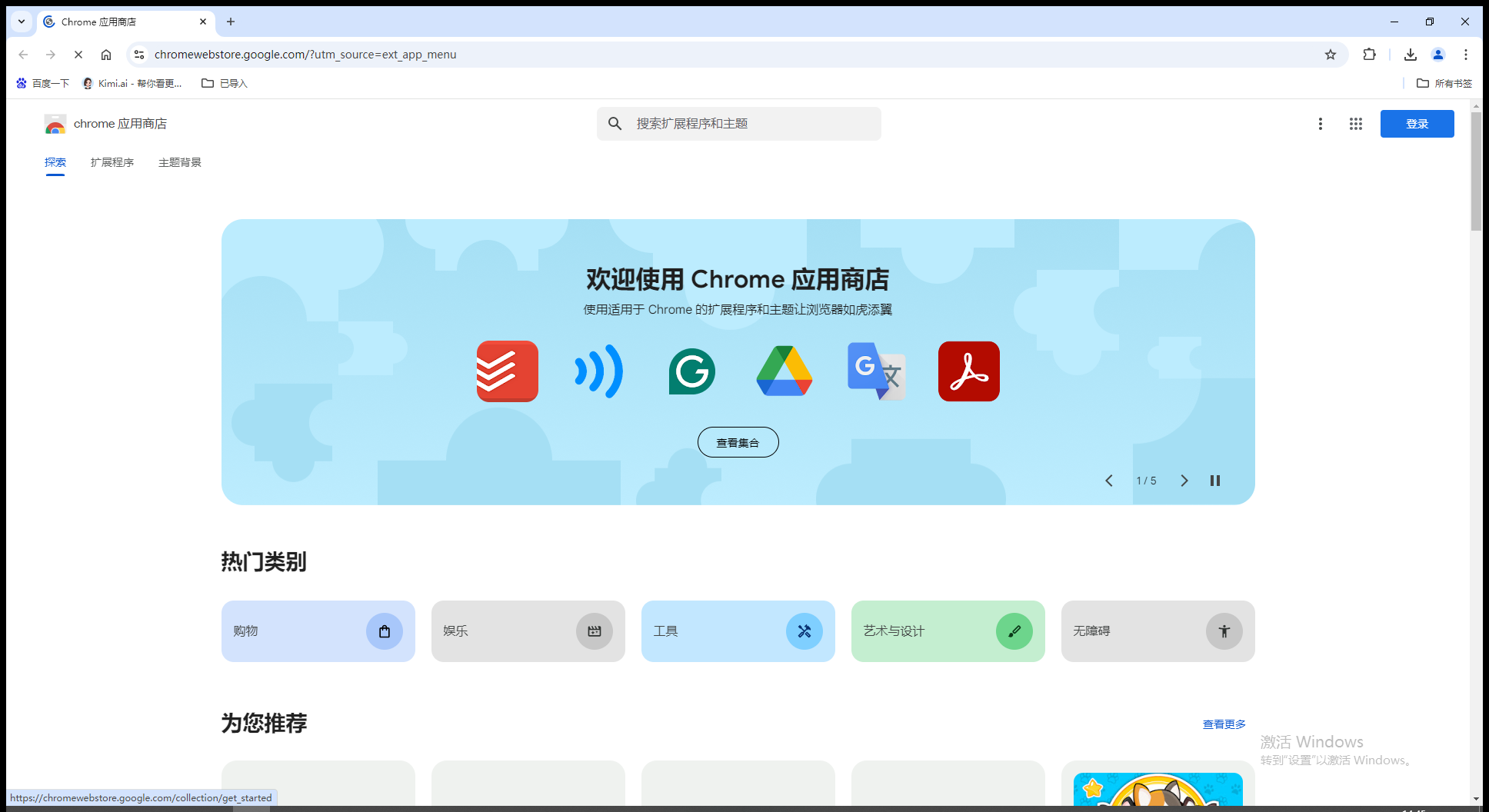1489x812 pixels.
Task: Bookmark this page with the star icon
Action: pos(1331,55)
